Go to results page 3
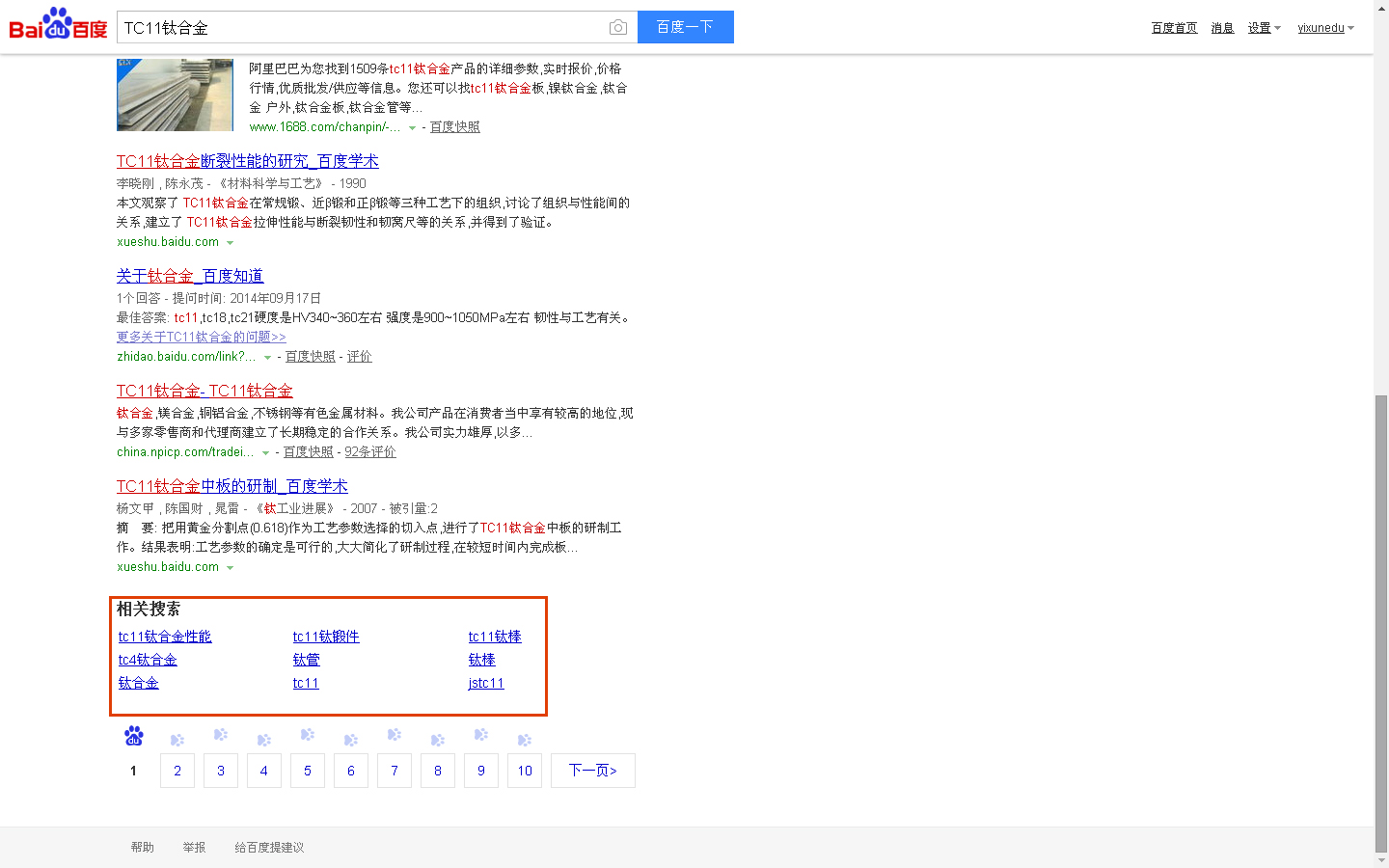 [x=221, y=771]
